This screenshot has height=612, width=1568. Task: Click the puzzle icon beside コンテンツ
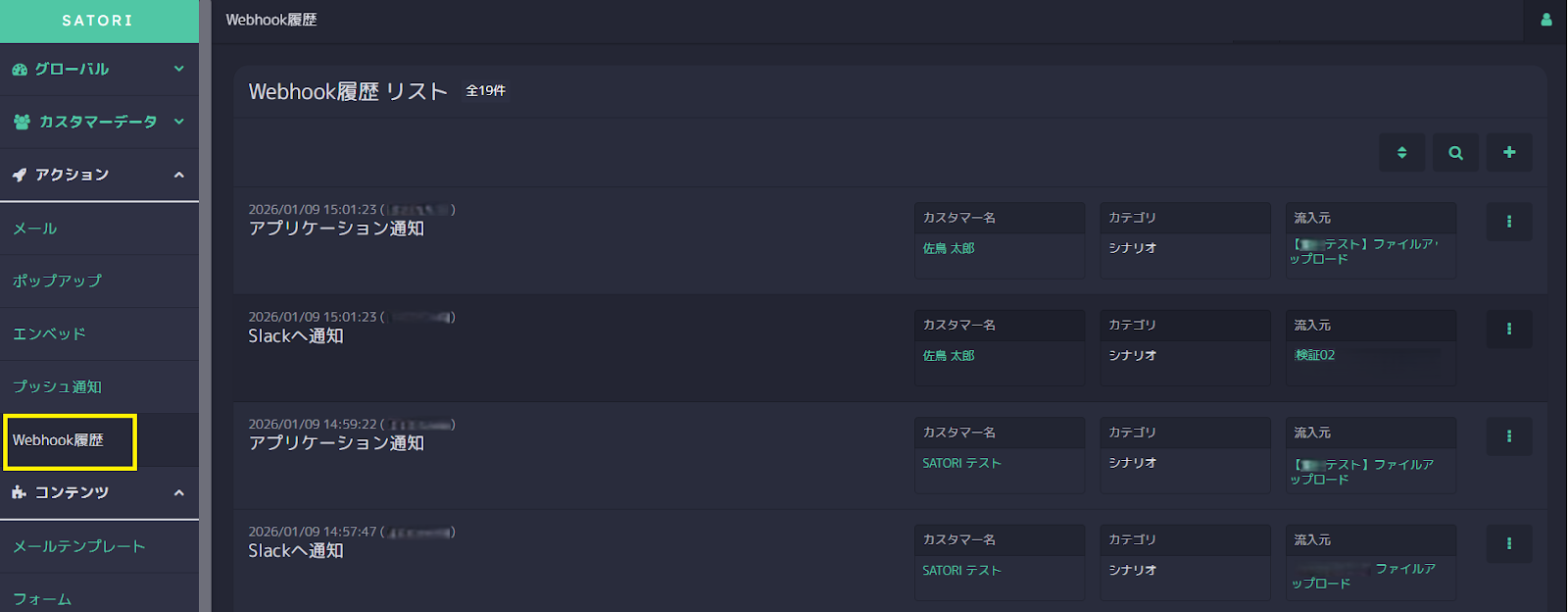tap(21, 493)
